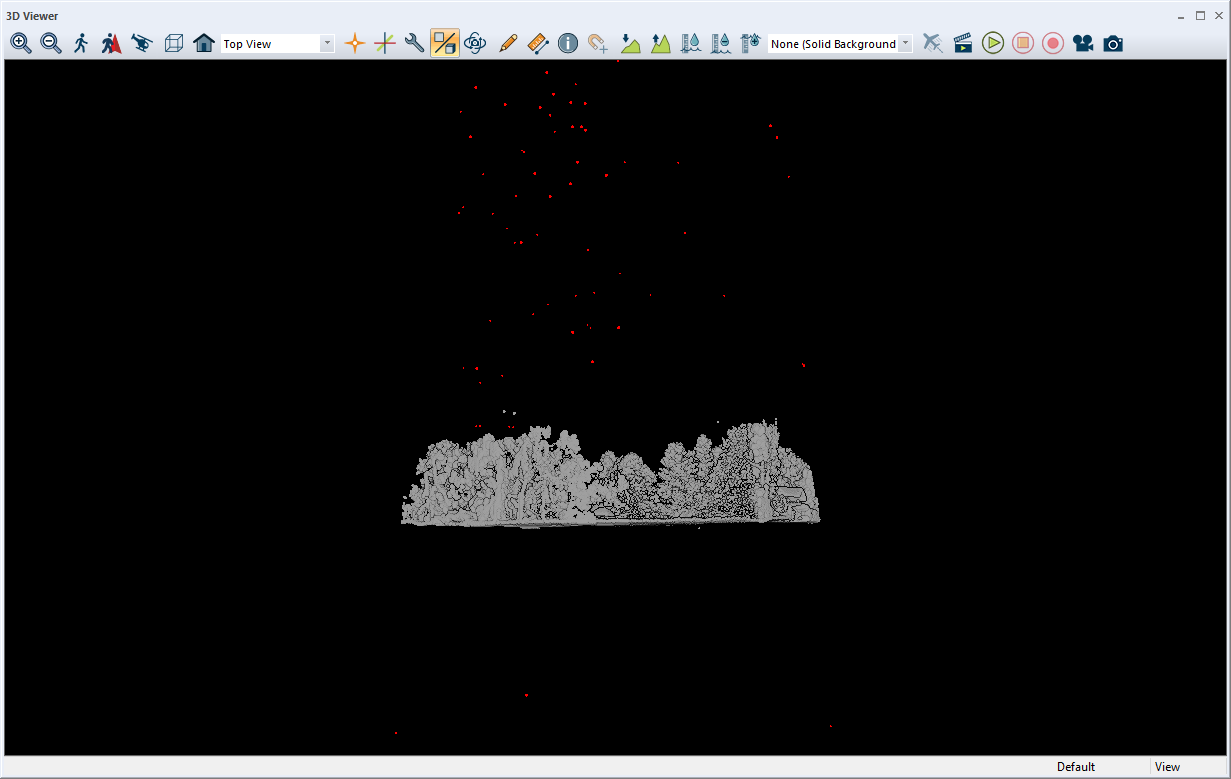Image resolution: width=1231 pixels, height=779 pixels.
Task: Open the 3D viewer settings wrench
Action: pos(413,43)
